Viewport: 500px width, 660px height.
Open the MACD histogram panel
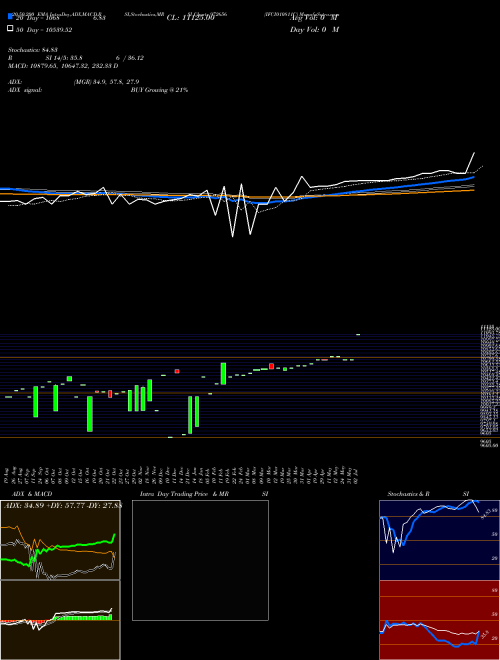(60, 620)
